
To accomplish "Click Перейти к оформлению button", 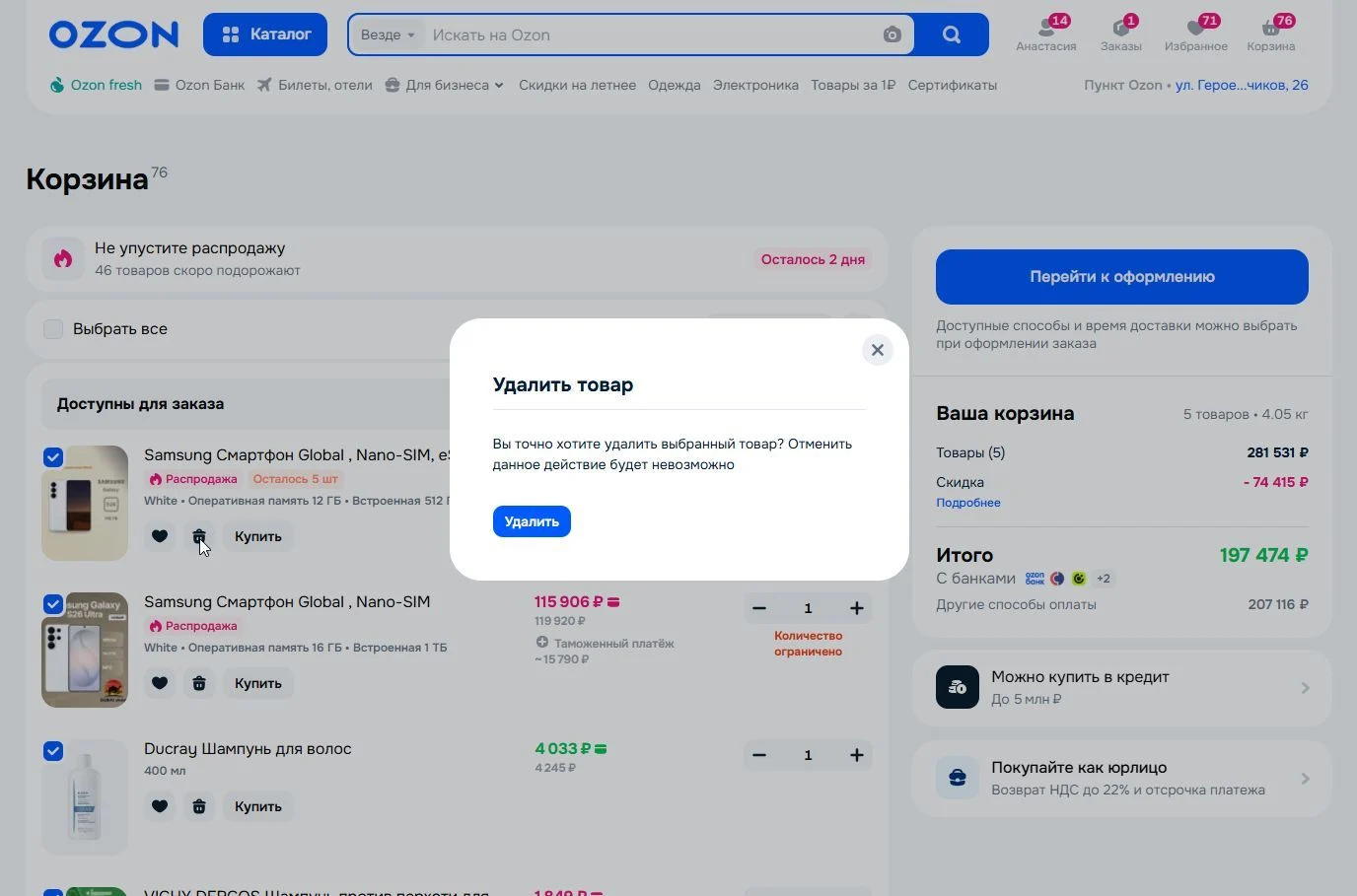I will [1121, 277].
